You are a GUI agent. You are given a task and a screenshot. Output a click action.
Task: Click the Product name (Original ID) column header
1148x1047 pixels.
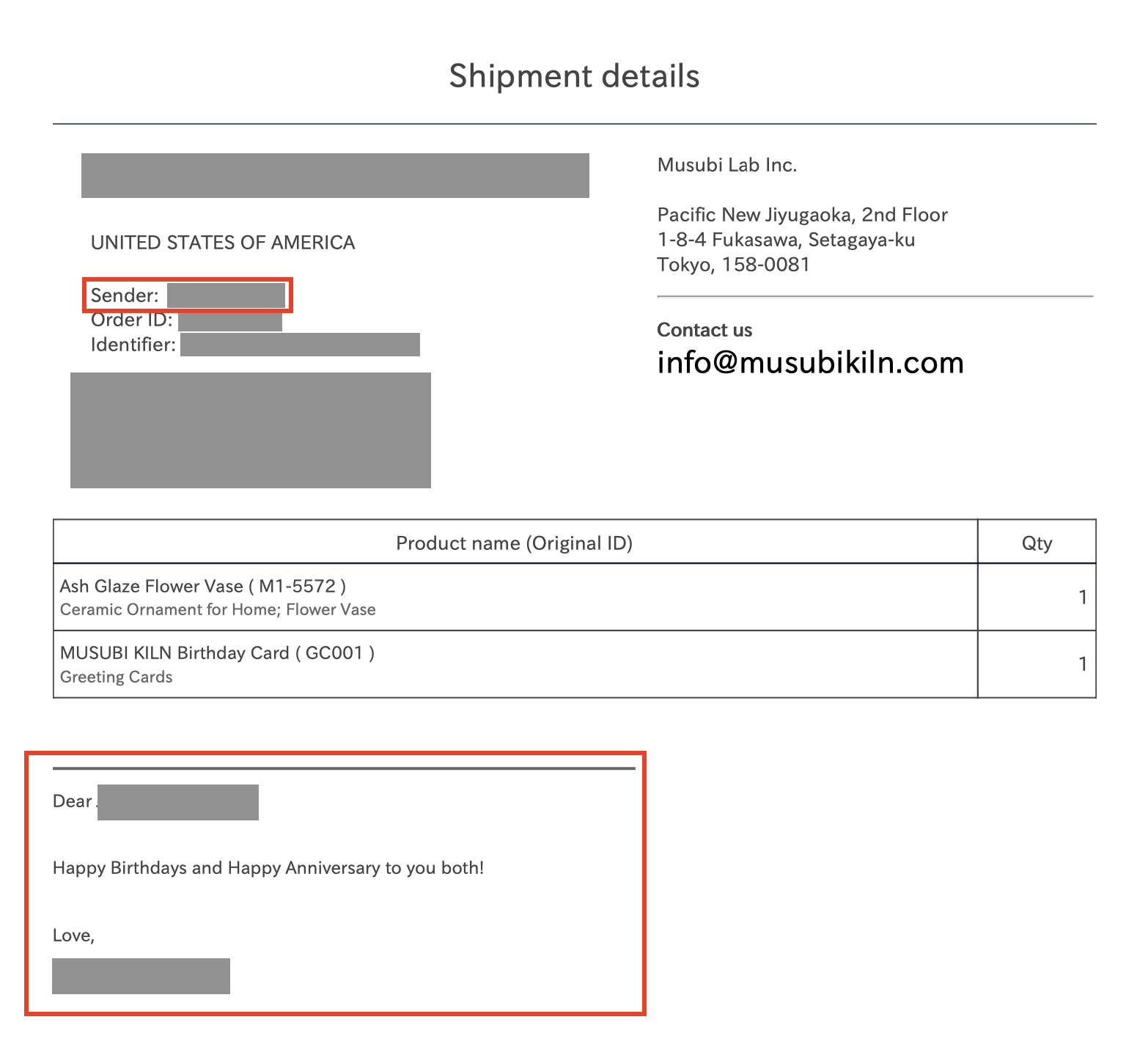click(x=515, y=543)
